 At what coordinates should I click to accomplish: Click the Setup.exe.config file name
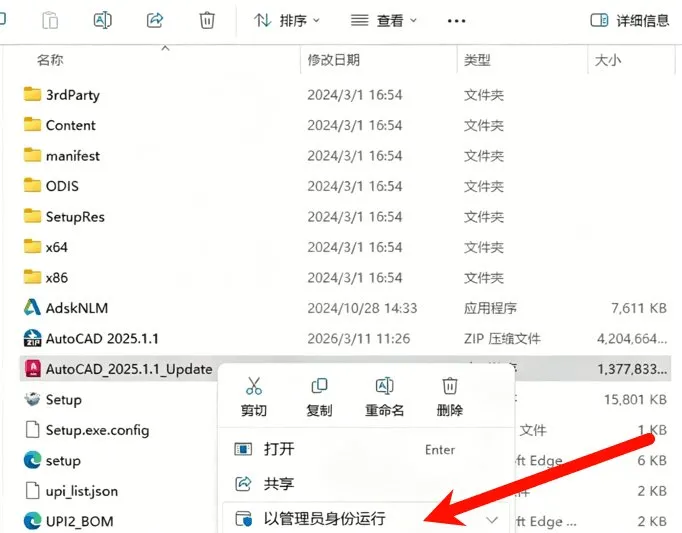coord(97,430)
